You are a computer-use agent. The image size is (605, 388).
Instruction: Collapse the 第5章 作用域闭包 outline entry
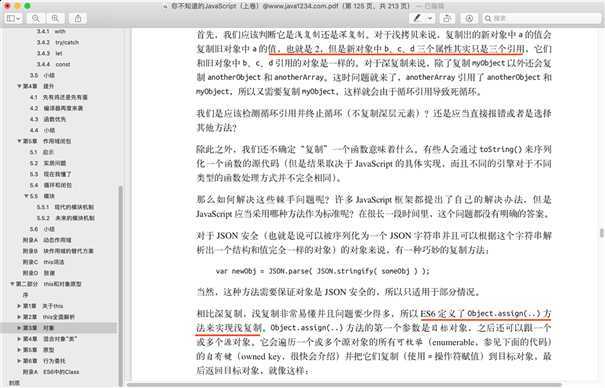tap(19, 141)
